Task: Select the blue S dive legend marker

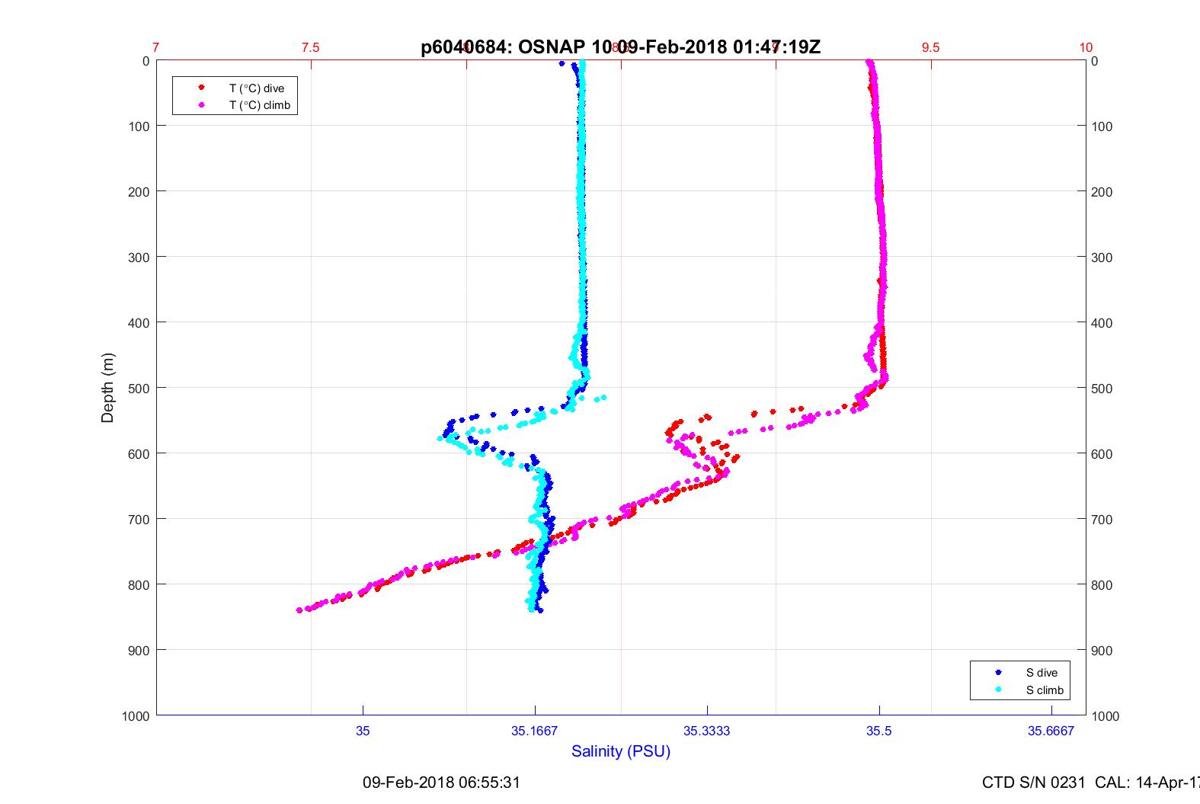Action: [x=999, y=673]
